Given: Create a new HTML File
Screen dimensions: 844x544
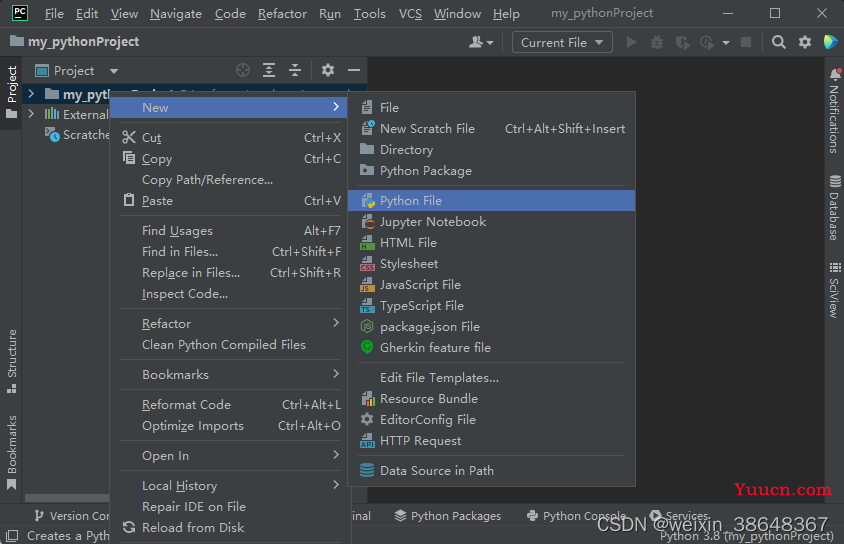Looking at the screenshot, I should pos(491,243).
